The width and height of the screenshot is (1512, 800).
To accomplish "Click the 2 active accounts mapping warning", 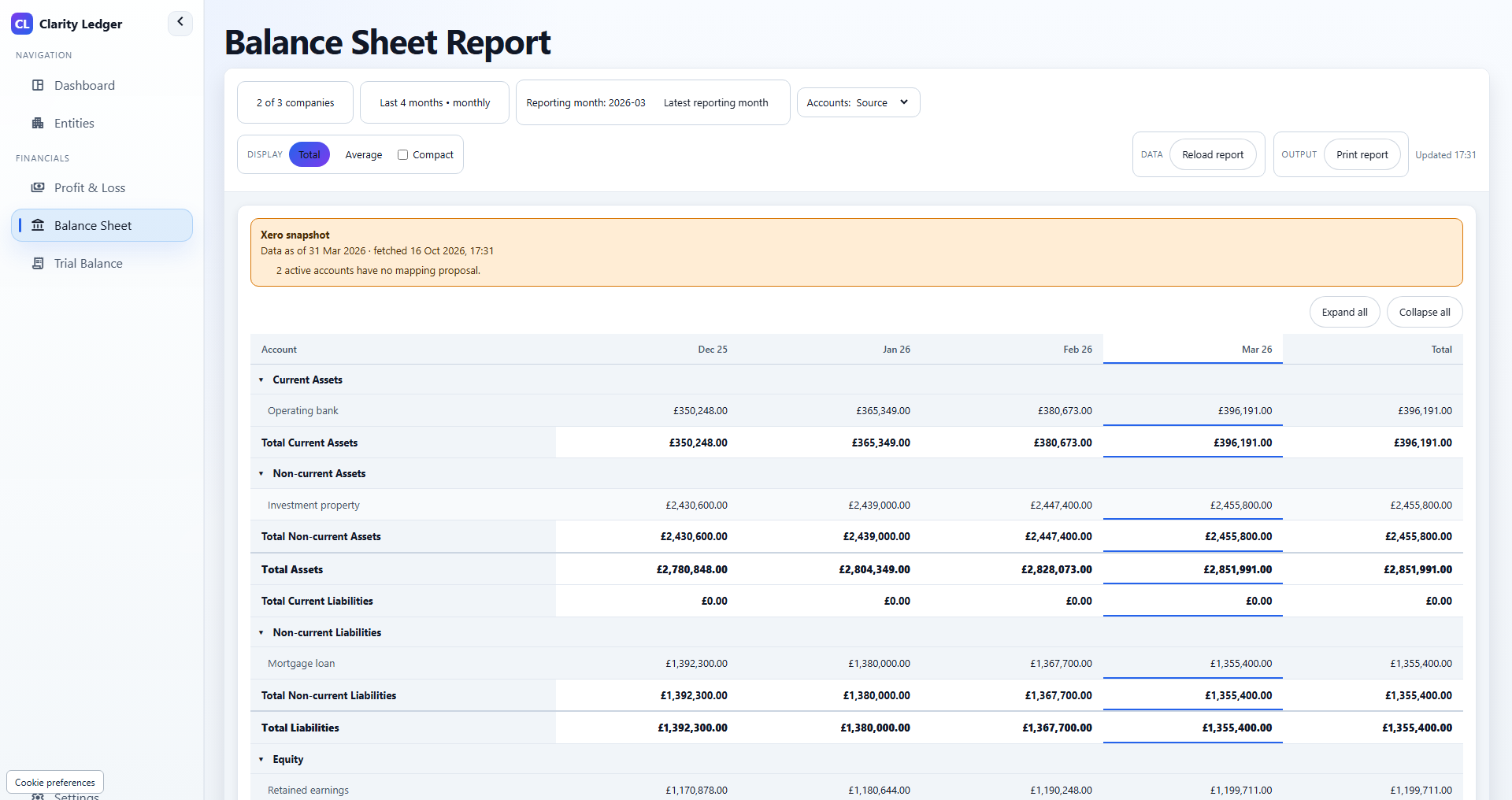I will click(378, 270).
